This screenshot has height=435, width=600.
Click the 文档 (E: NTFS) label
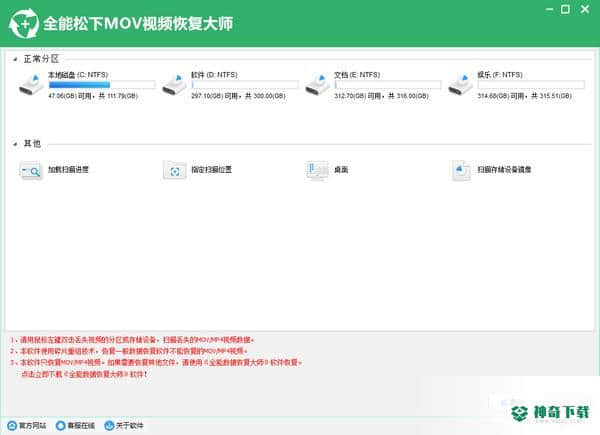357,75
